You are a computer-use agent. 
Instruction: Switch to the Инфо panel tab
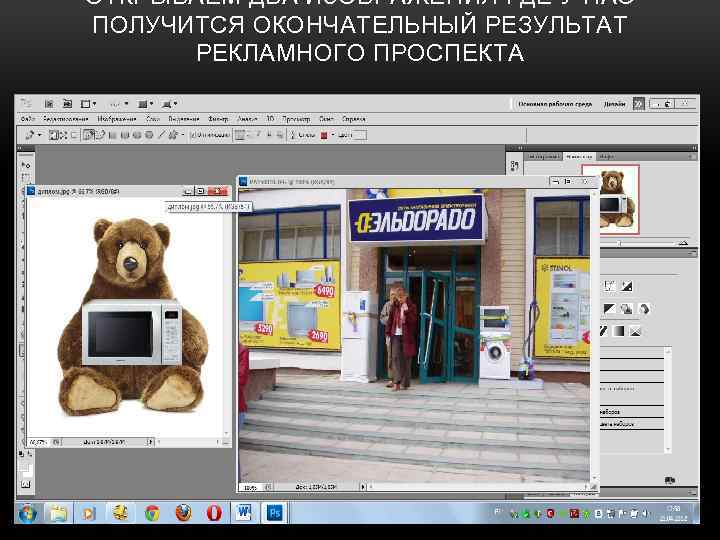(606, 157)
